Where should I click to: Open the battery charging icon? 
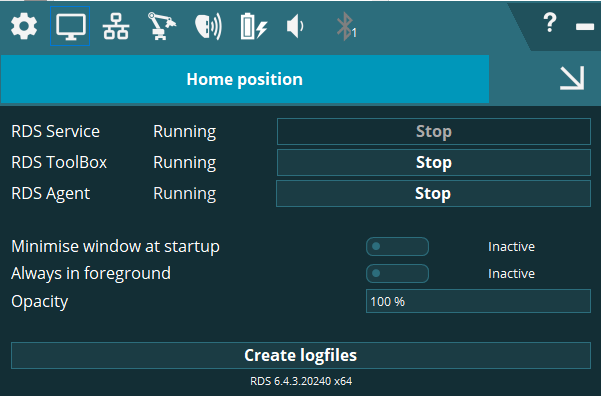254,26
